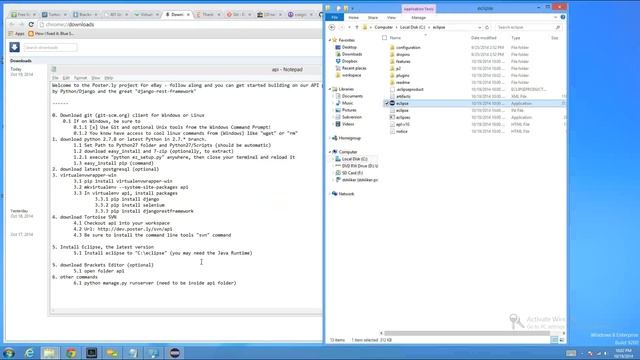The height and width of the screenshot is (360, 640).
Task: Open Chrome from the taskbar
Action: (x=71, y=353)
